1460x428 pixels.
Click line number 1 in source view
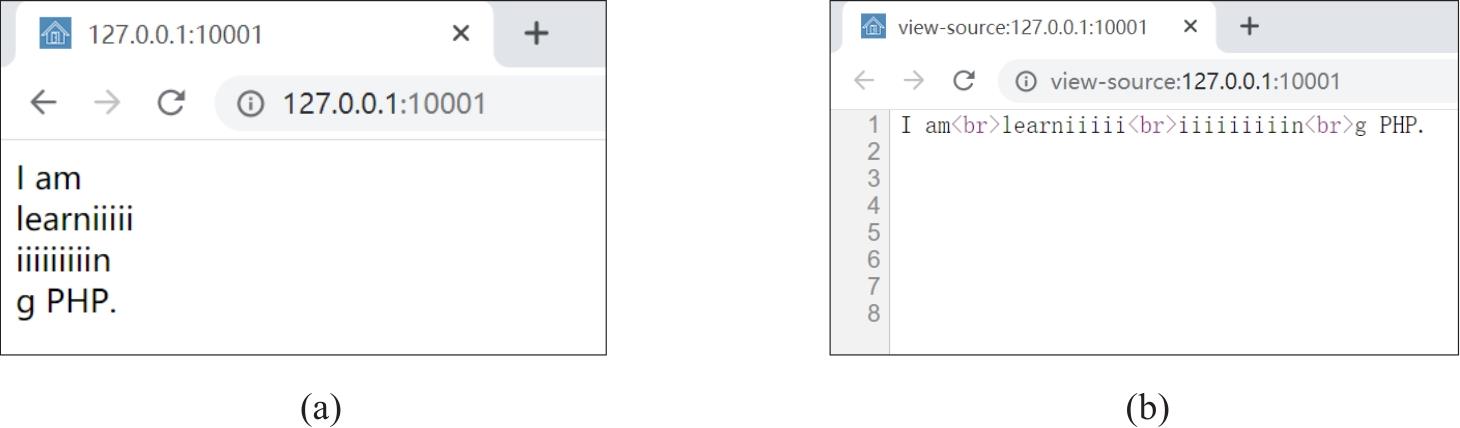872,126
